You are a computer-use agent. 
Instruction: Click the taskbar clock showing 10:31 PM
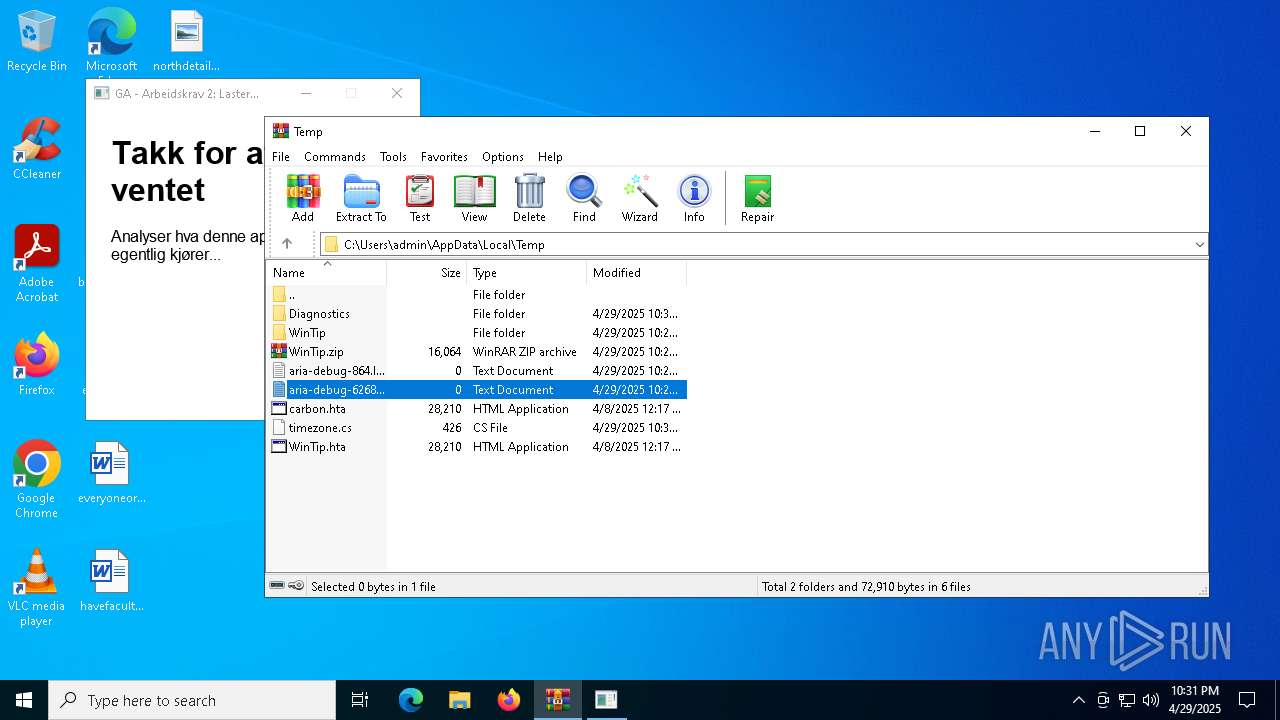1195,700
